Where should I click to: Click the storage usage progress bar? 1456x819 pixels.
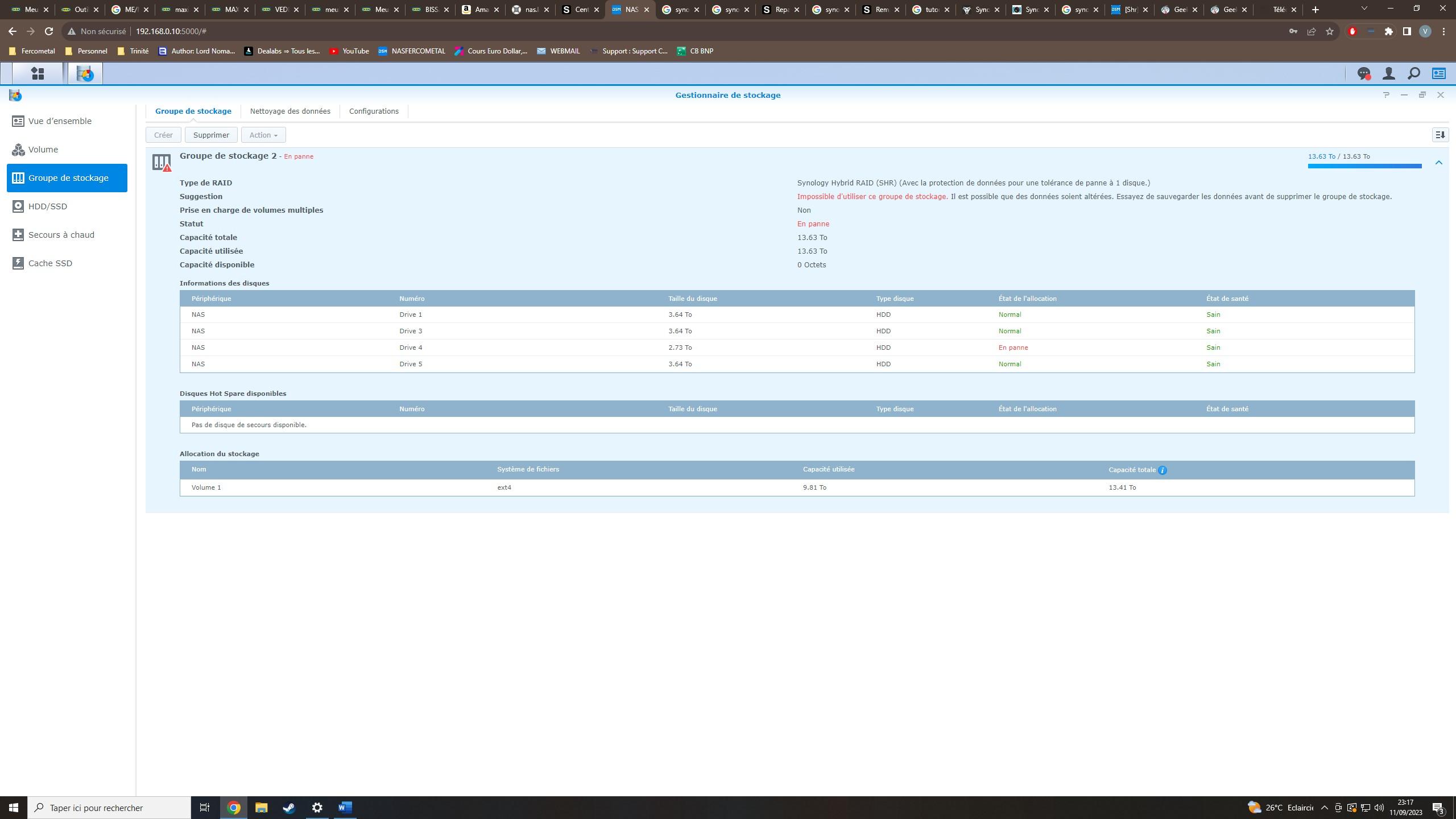tap(1364, 166)
